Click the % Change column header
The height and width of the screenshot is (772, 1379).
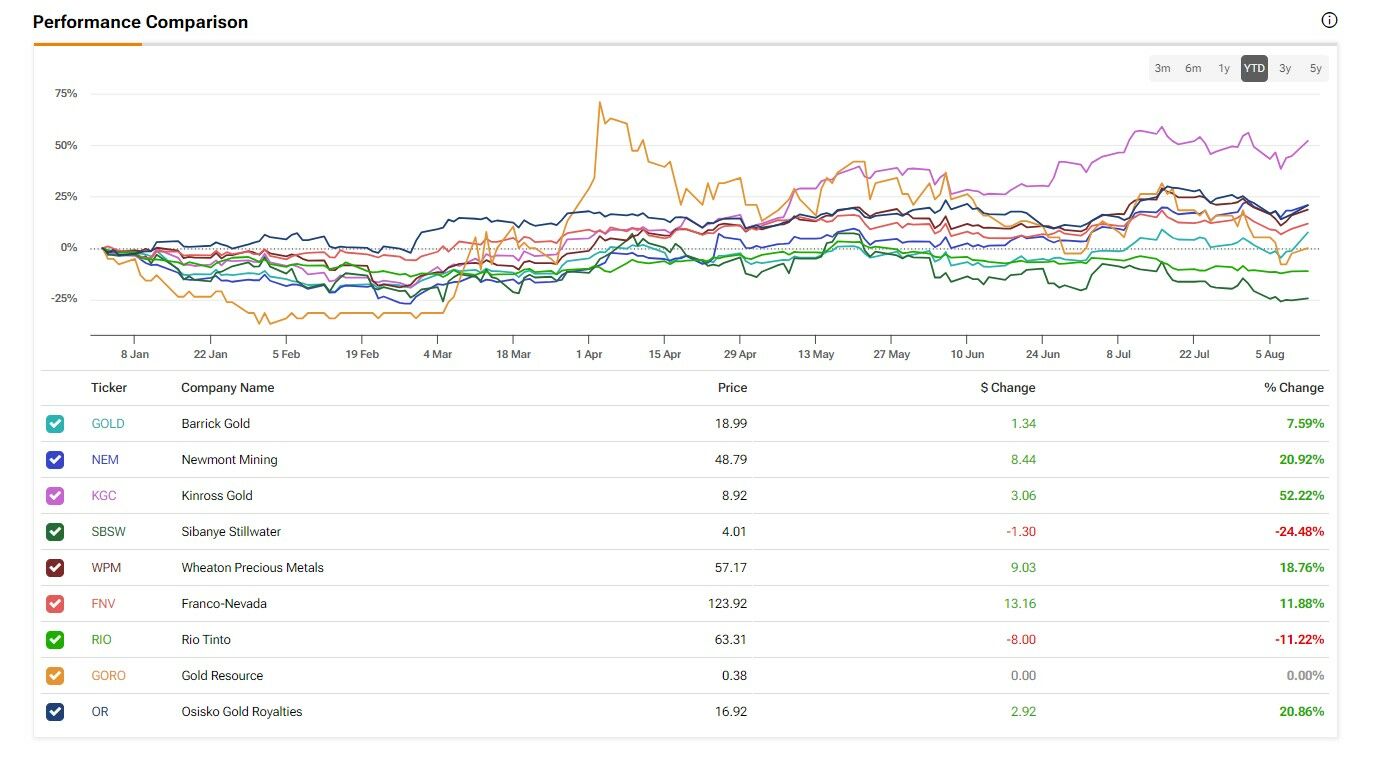[x=1293, y=388]
